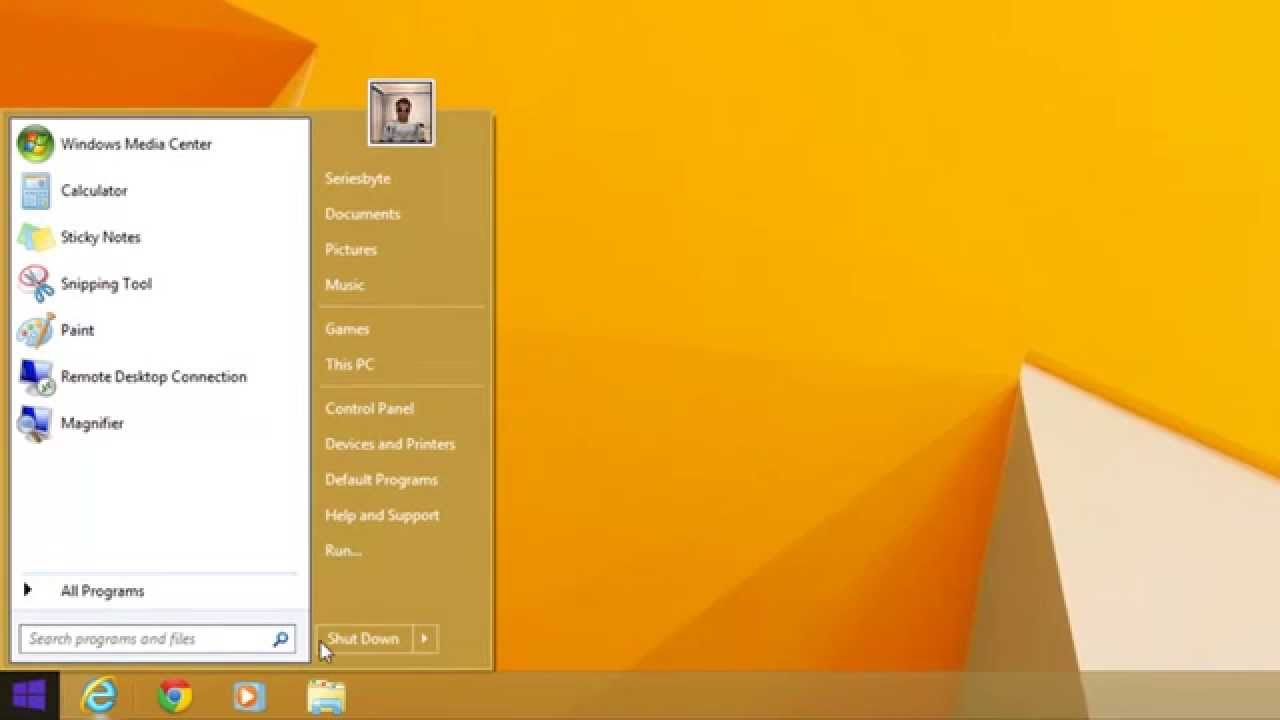
Task: Open This PC
Action: [x=349, y=365]
